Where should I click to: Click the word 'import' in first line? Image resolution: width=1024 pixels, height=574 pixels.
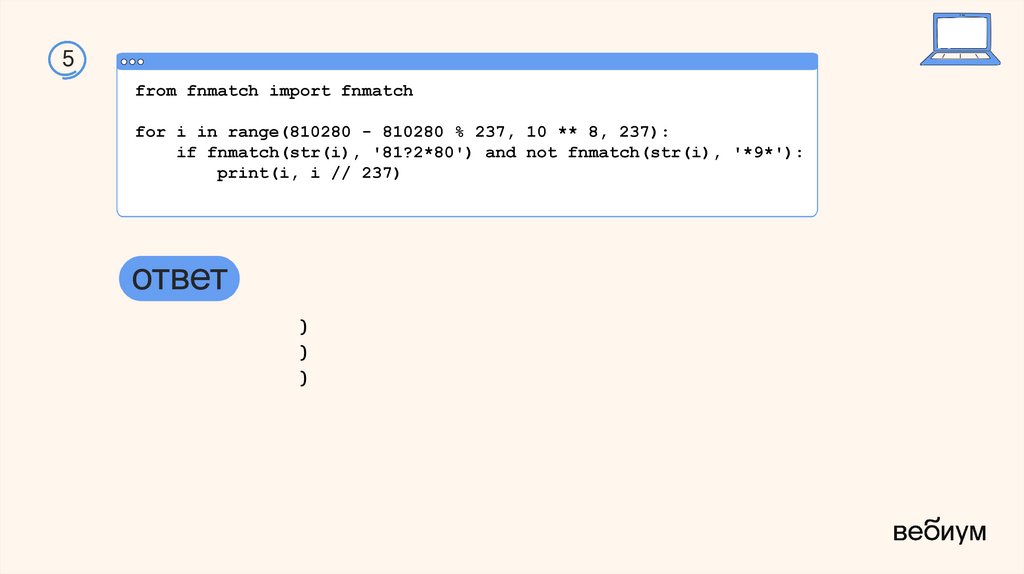click(300, 91)
